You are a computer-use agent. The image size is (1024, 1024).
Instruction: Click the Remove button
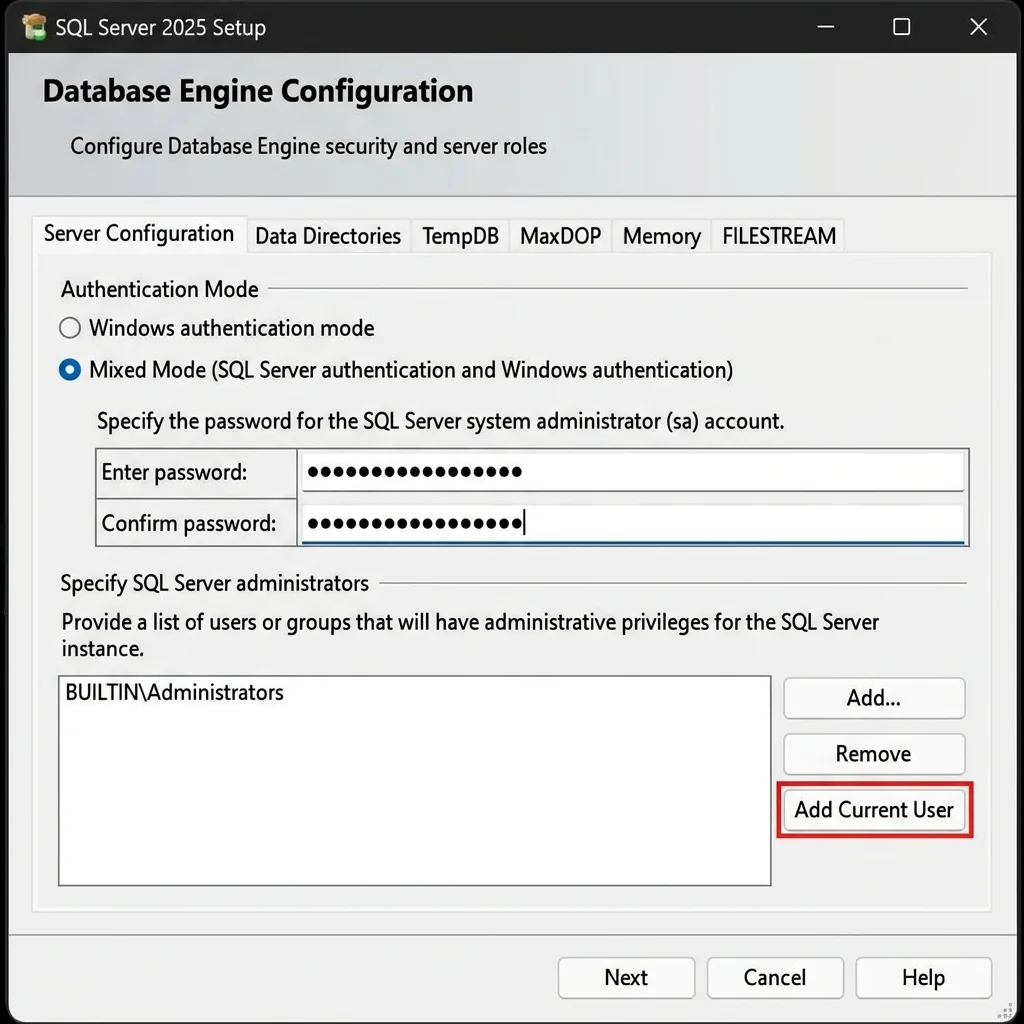874,754
